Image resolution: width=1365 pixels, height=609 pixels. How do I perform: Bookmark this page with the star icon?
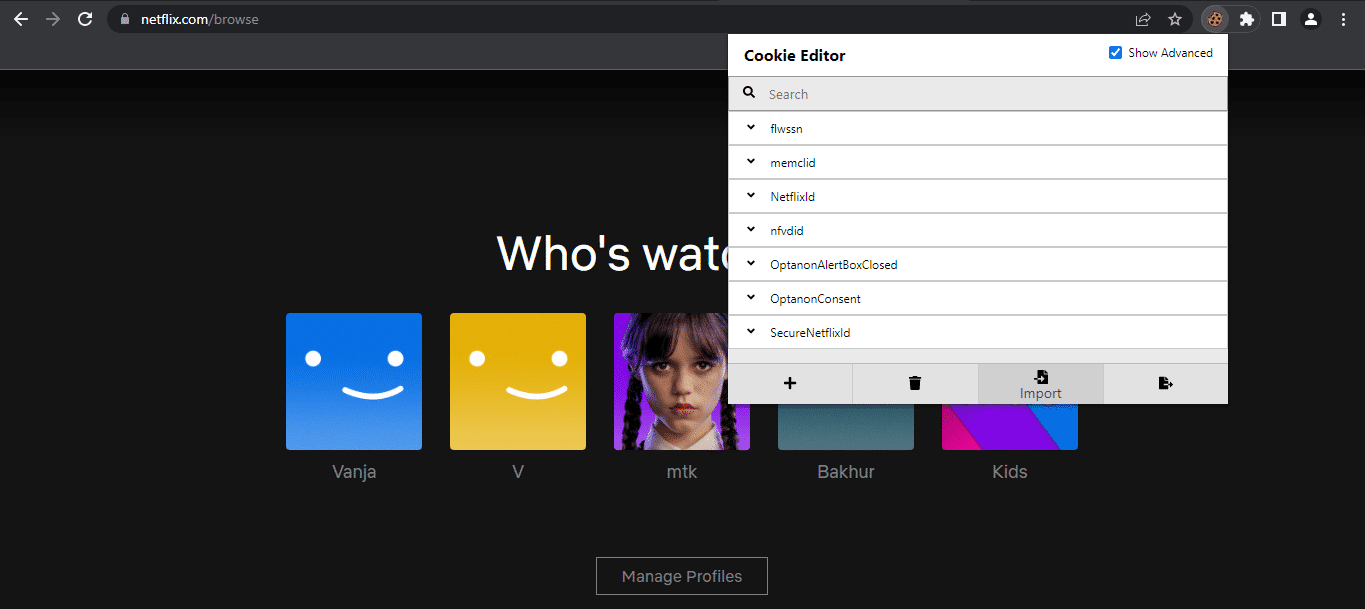click(x=1175, y=19)
